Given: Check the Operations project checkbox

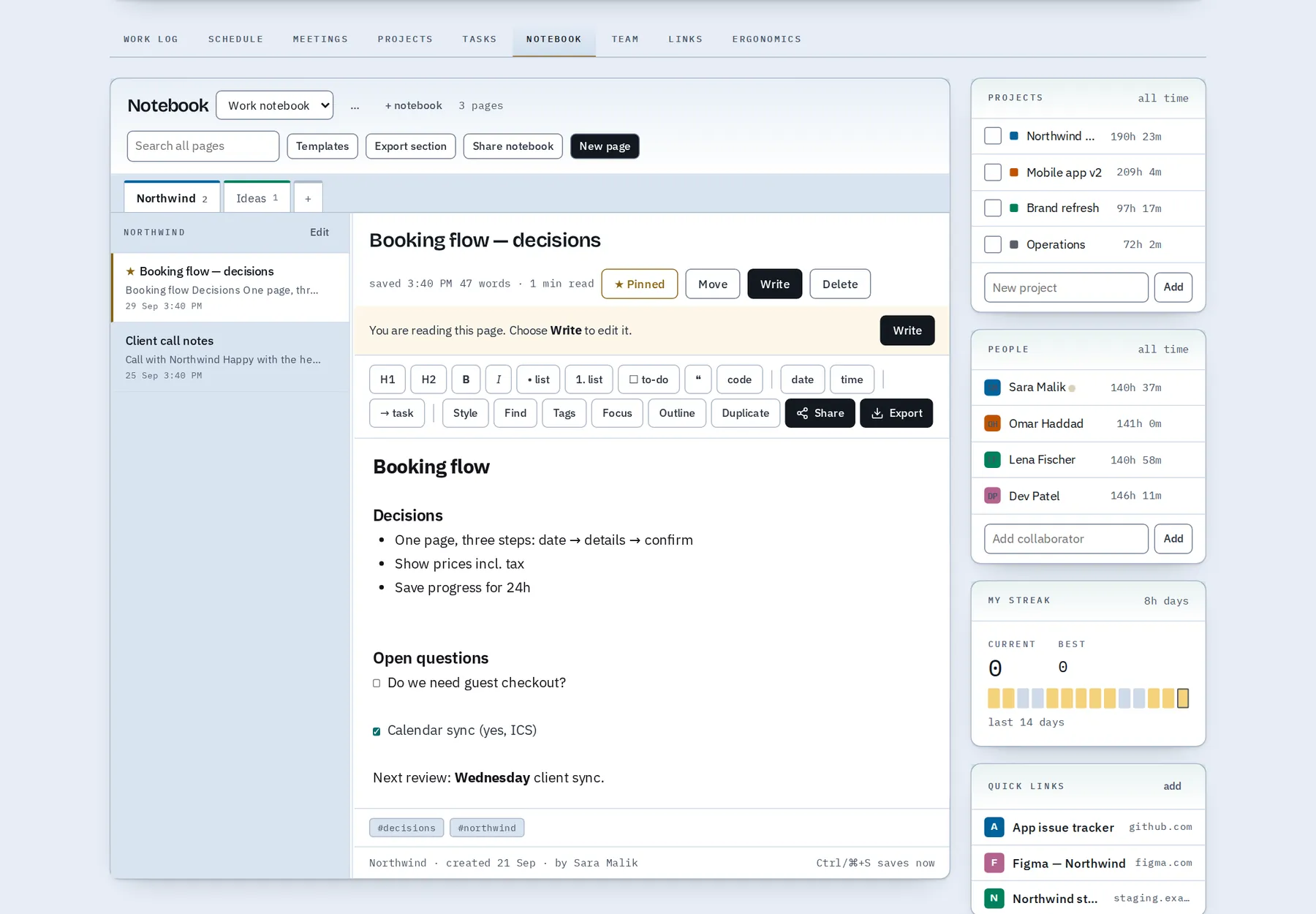Looking at the screenshot, I should pyautogui.click(x=993, y=244).
